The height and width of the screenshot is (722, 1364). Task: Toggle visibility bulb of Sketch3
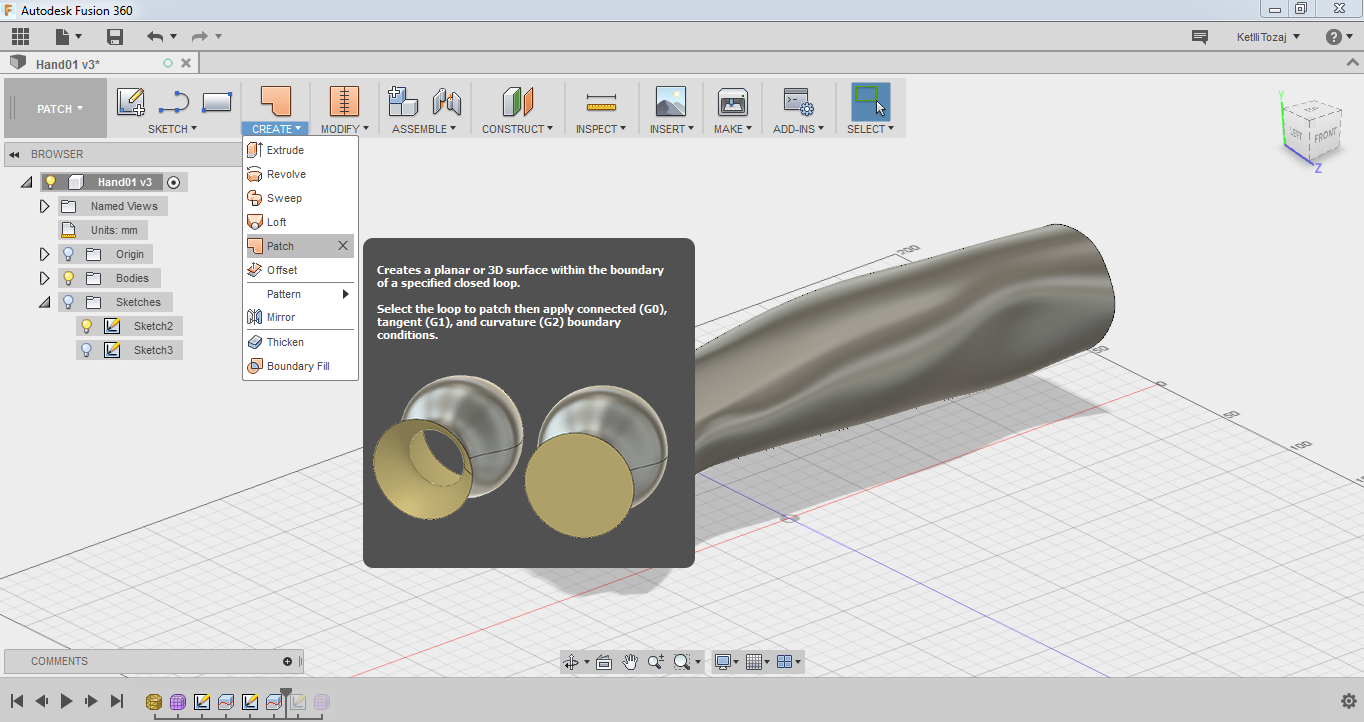[87, 350]
